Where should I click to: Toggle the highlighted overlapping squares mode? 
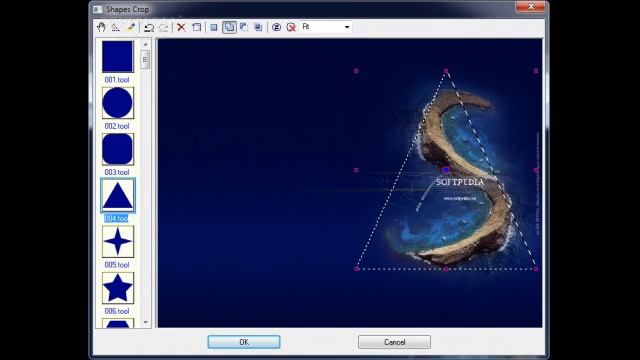tap(229, 27)
